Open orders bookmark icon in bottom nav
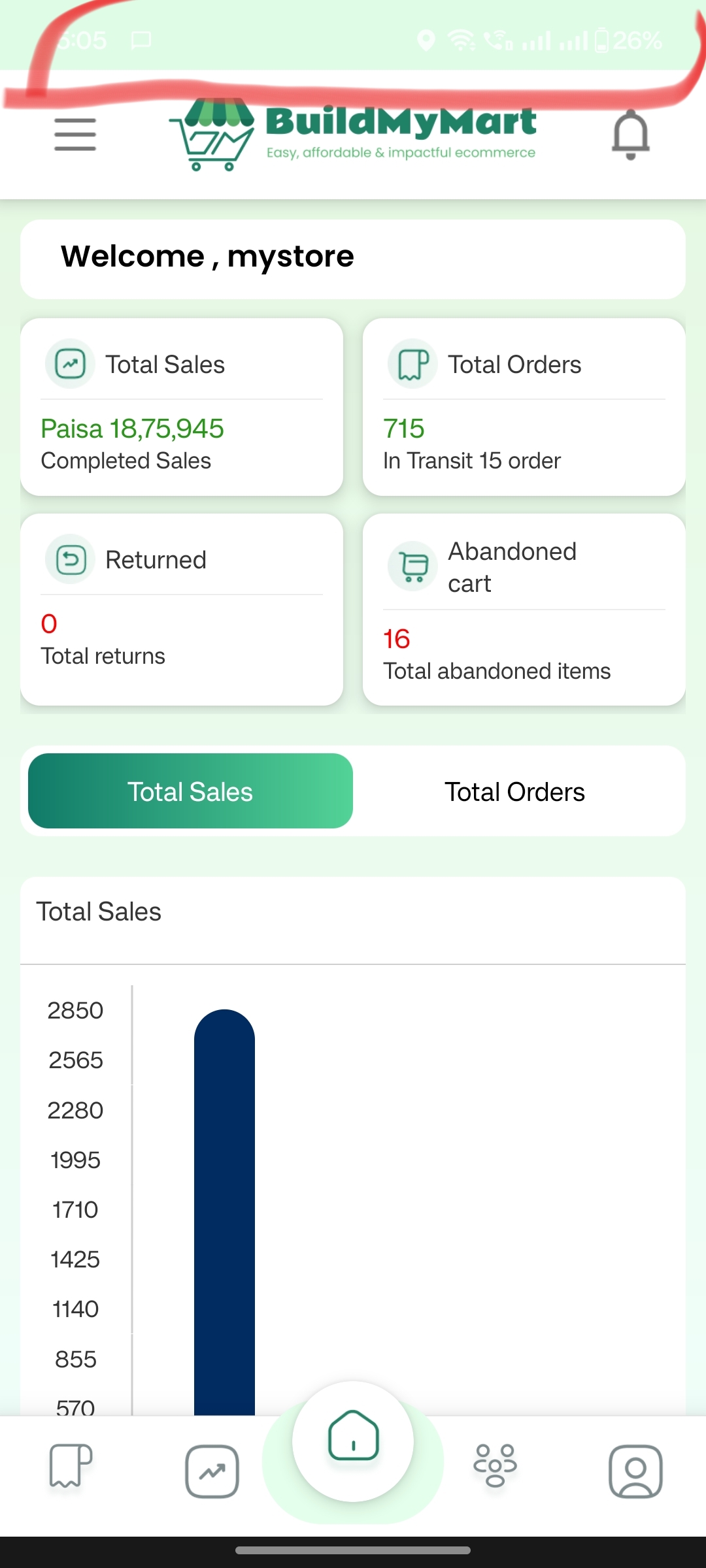 click(71, 1465)
